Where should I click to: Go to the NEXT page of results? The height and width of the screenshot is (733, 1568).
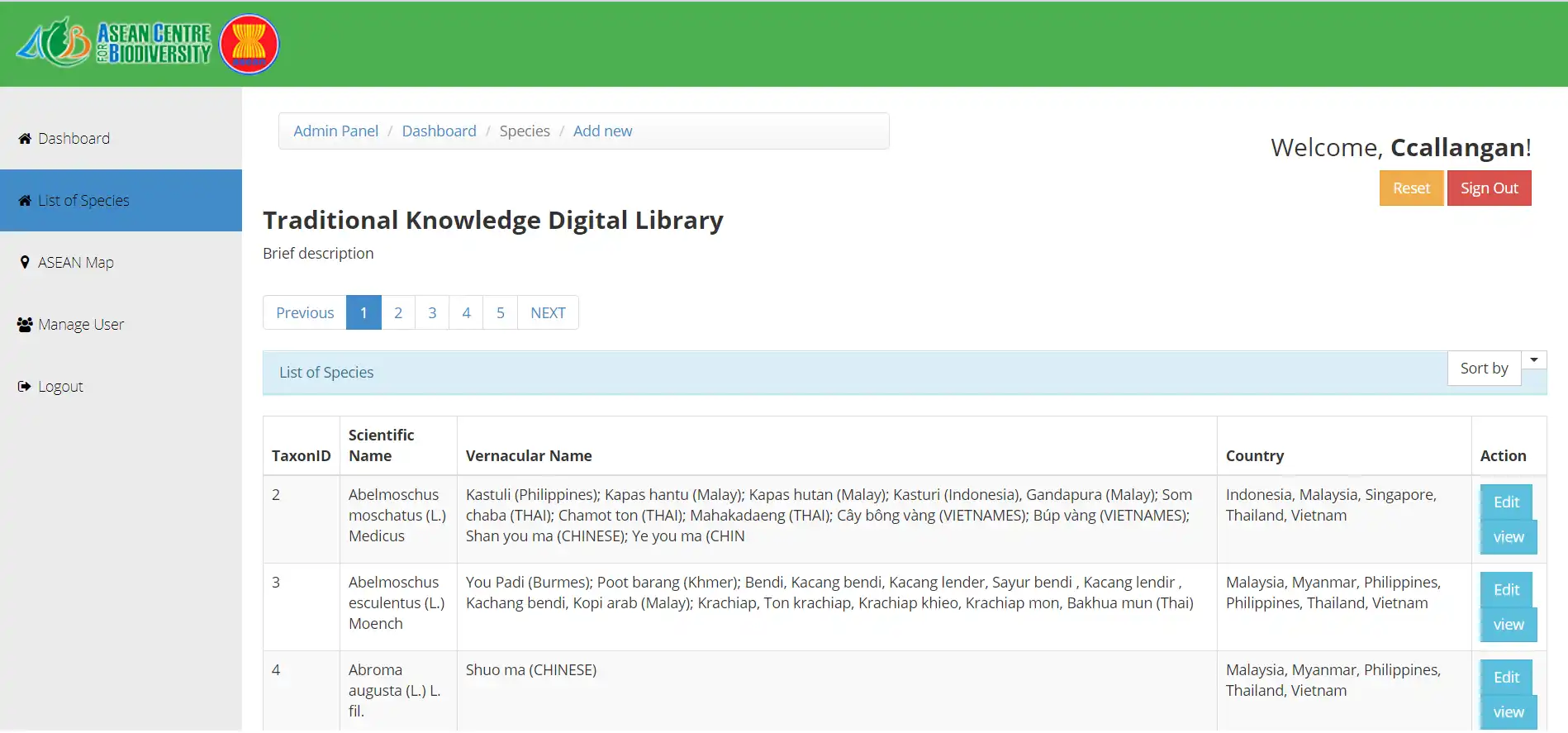pos(548,312)
